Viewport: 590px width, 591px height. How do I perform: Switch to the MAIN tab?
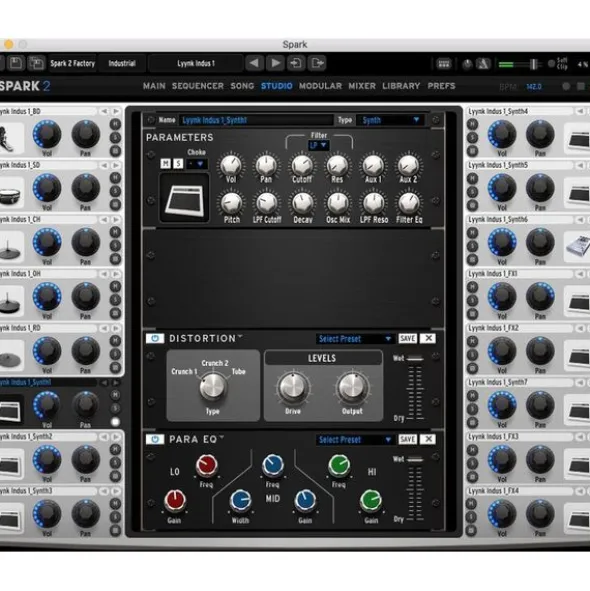[154, 86]
